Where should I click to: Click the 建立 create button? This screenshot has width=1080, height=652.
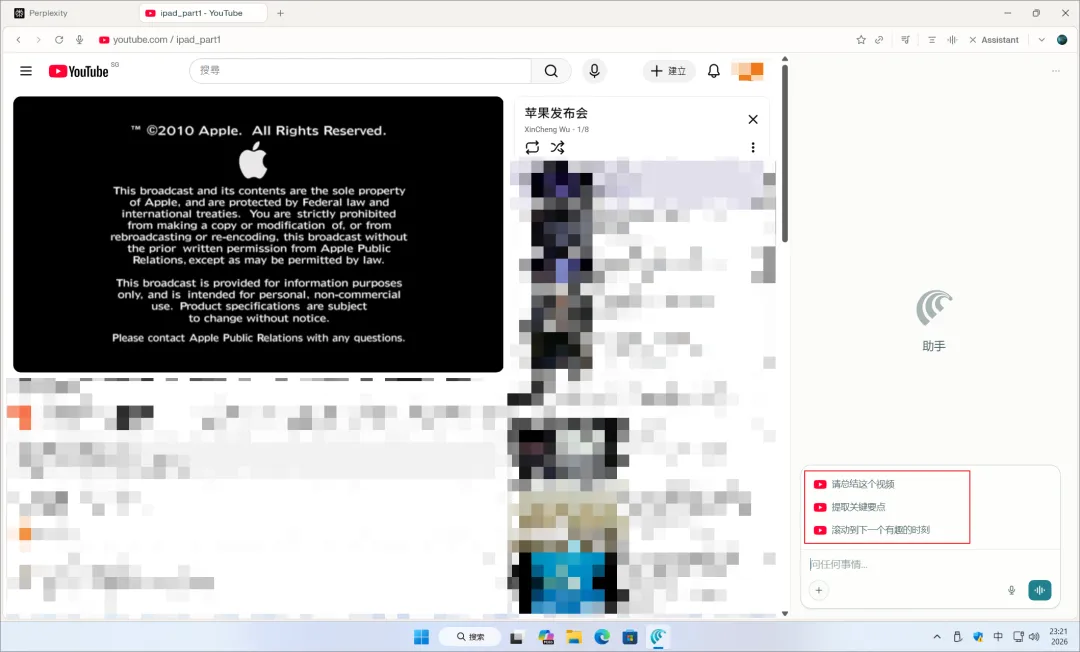coord(669,71)
